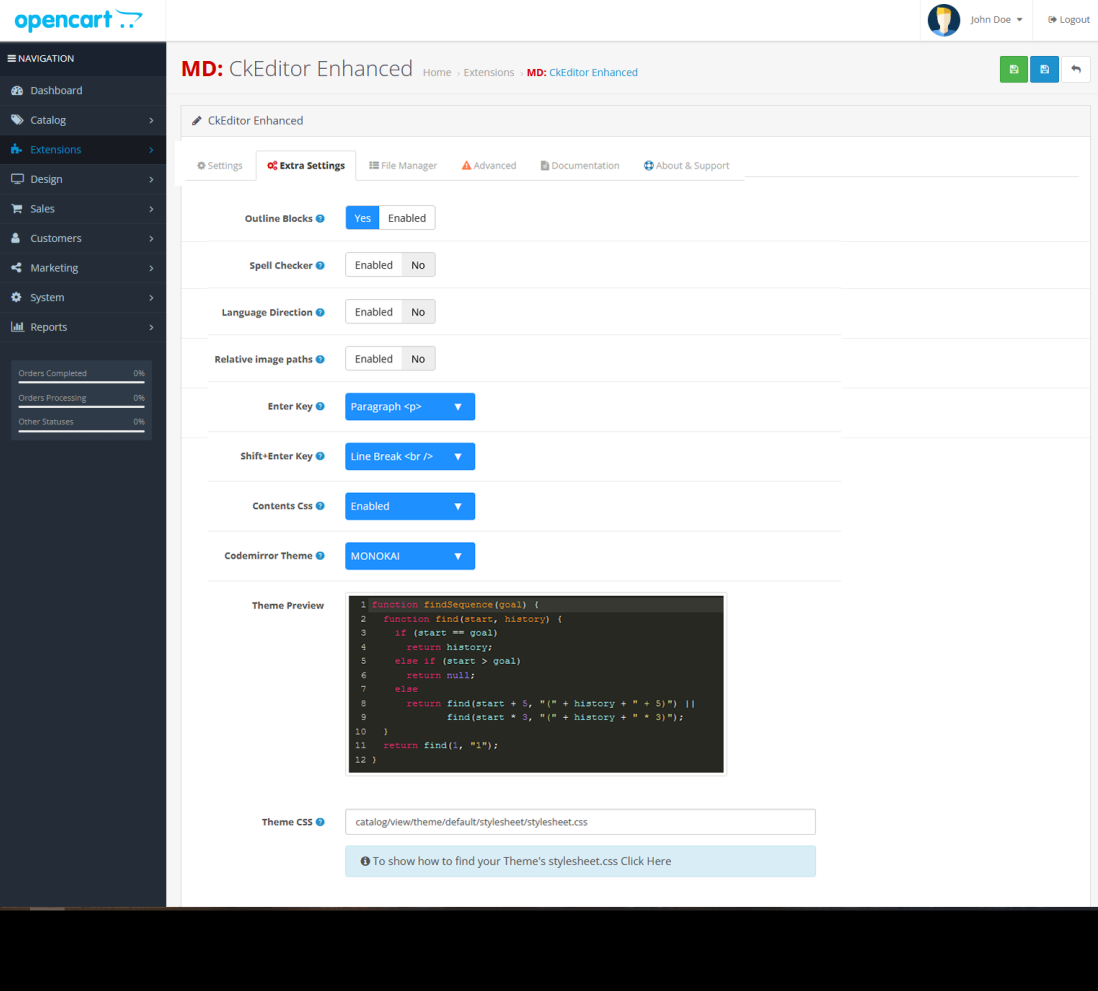The height and width of the screenshot is (991, 1098).
Task: Set Spell Checker to No
Action: (418, 265)
